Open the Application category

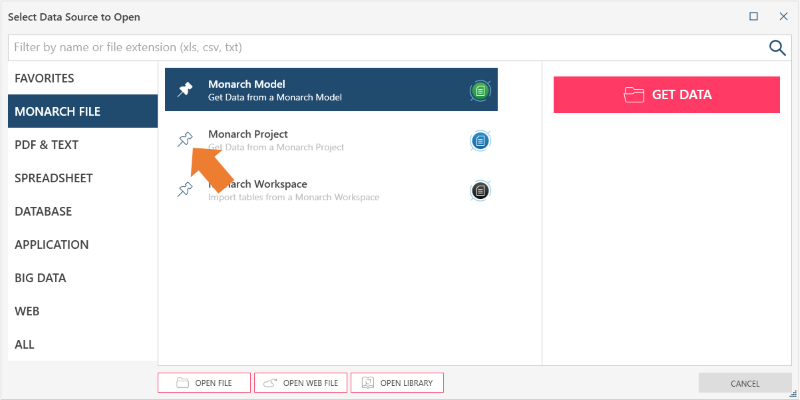coord(83,244)
